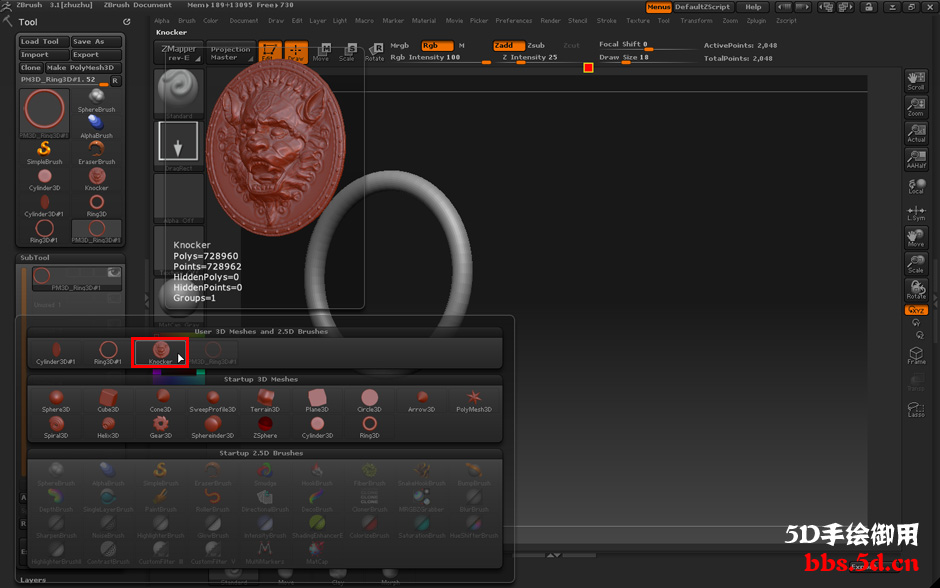Toggle SubTool PM3D_Ring3D#1 eye visibility
Image resolution: width=940 pixels, height=588 pixels.
pos(114,273)
